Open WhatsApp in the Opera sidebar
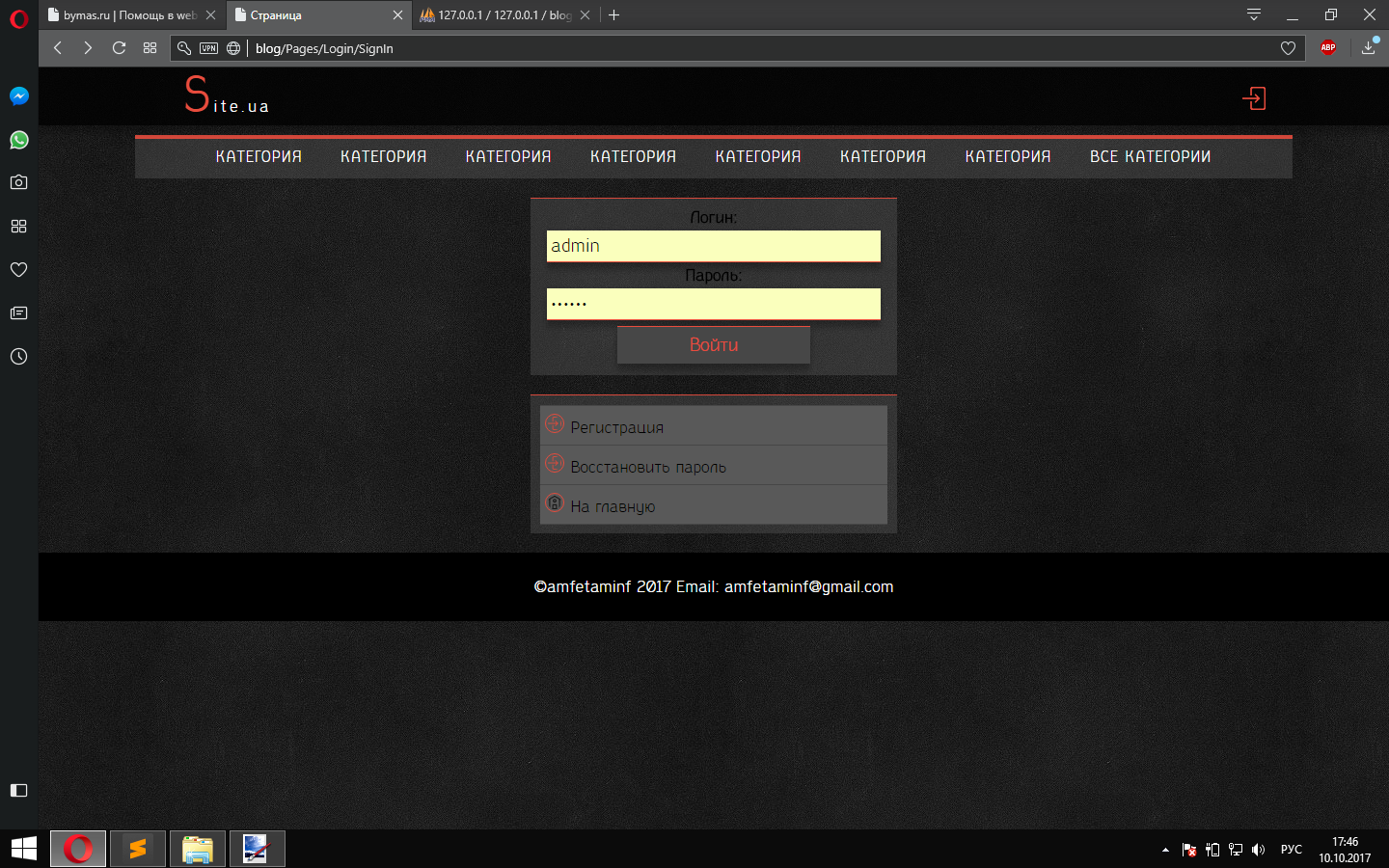 coord(18,140)
